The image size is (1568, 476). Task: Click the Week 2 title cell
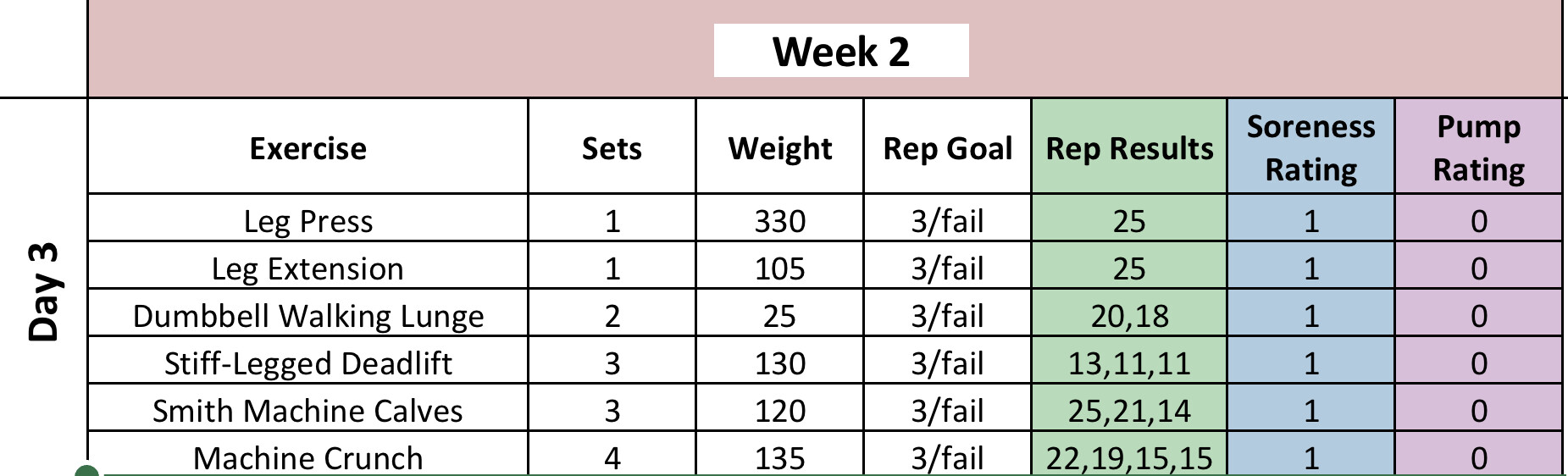[x=840, y=52]
